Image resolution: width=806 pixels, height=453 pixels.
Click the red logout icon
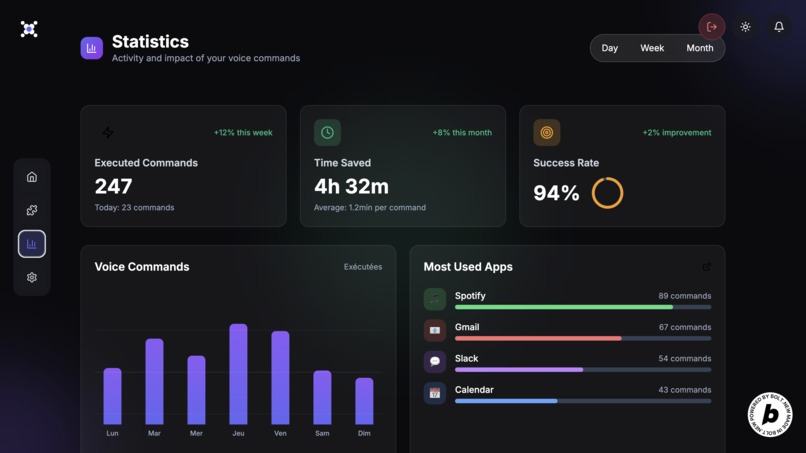[712, 27]
